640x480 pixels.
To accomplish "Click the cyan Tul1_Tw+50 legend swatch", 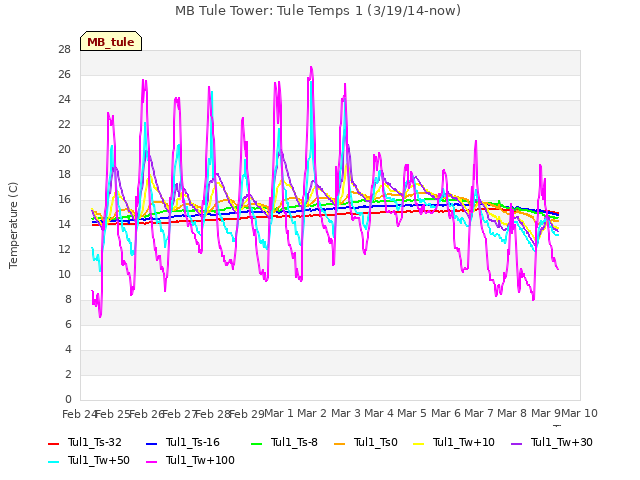I will [x=53, y=461].
